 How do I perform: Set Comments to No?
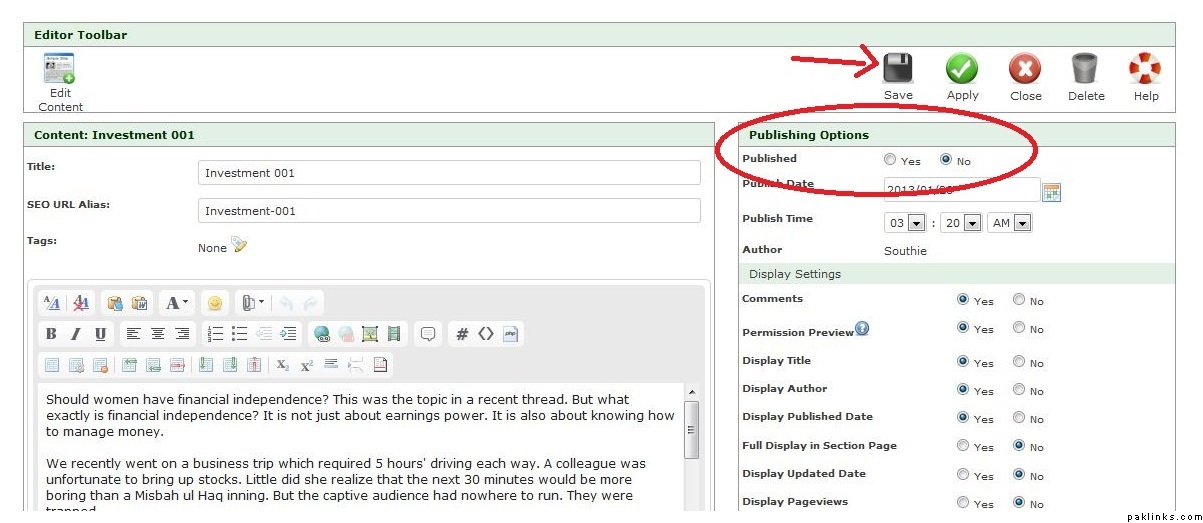click(x=1018, y=299)
